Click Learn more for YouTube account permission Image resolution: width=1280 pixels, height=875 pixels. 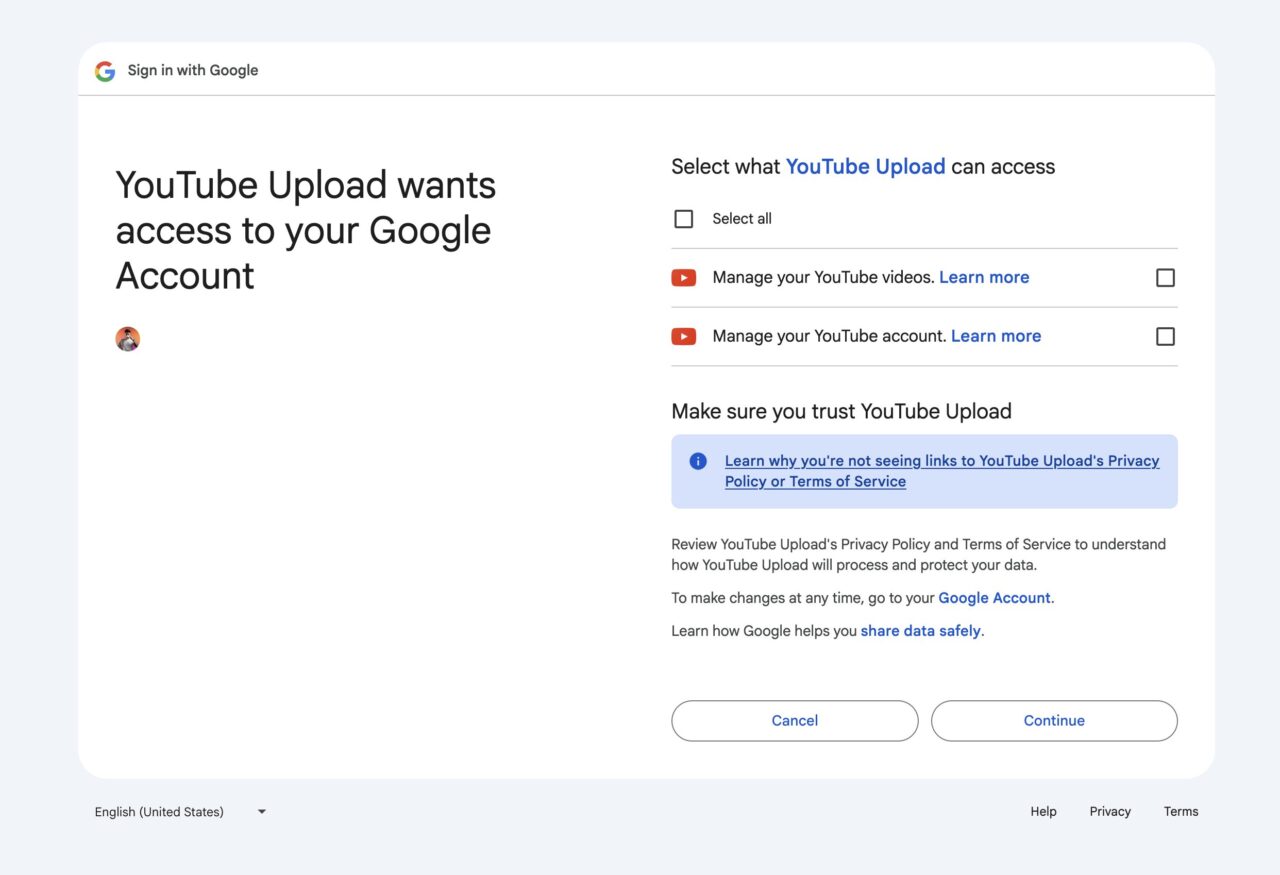[996, 336]
